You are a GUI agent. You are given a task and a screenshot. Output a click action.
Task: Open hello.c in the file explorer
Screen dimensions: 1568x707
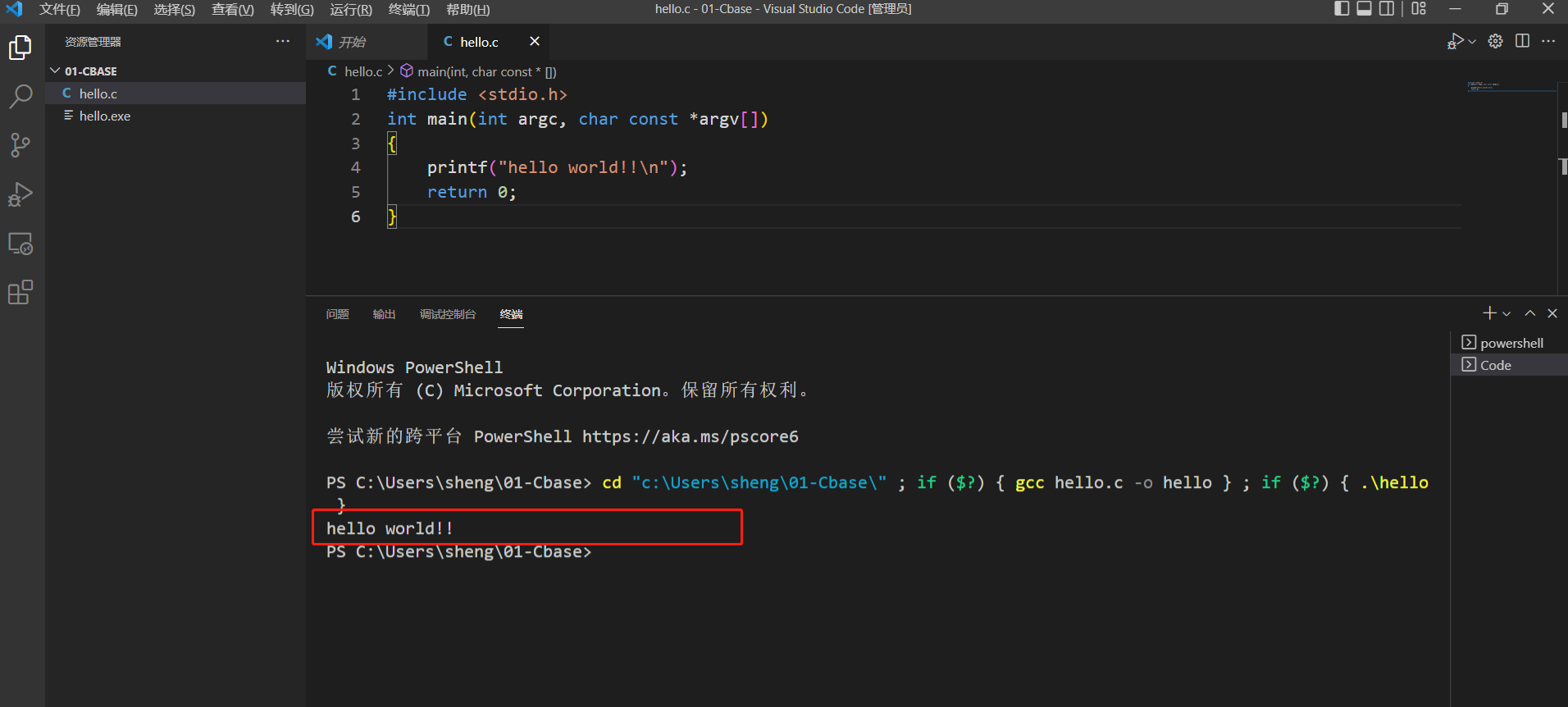[x=175, y=94]
